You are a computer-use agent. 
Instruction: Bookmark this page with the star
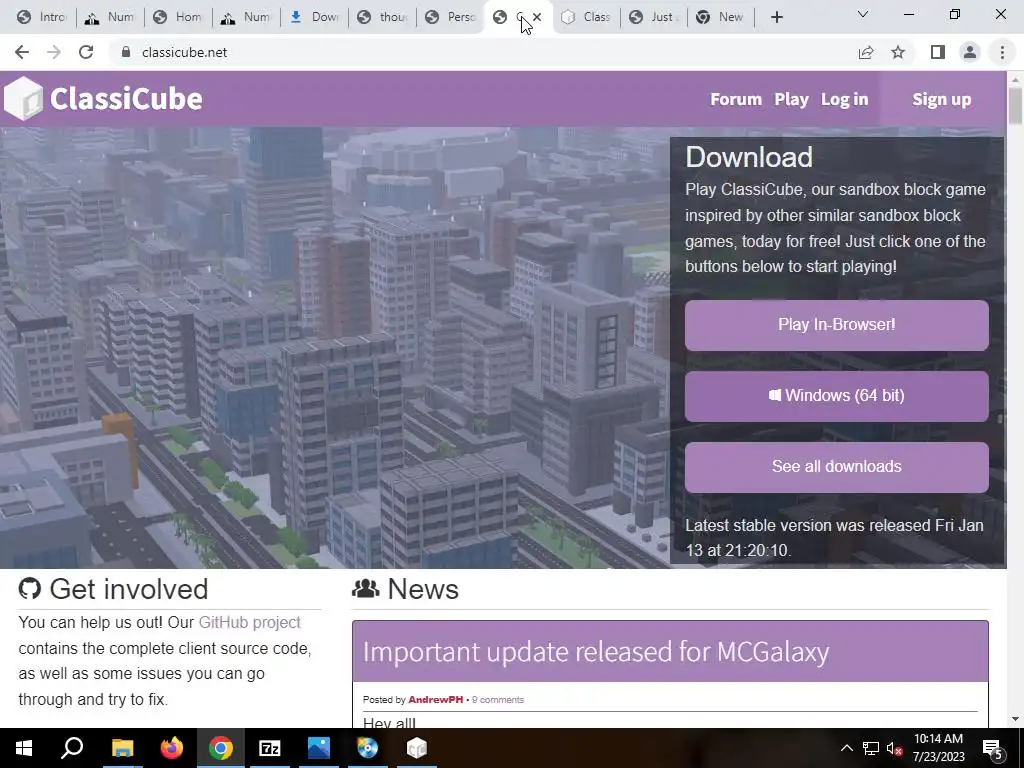(898, 52)
